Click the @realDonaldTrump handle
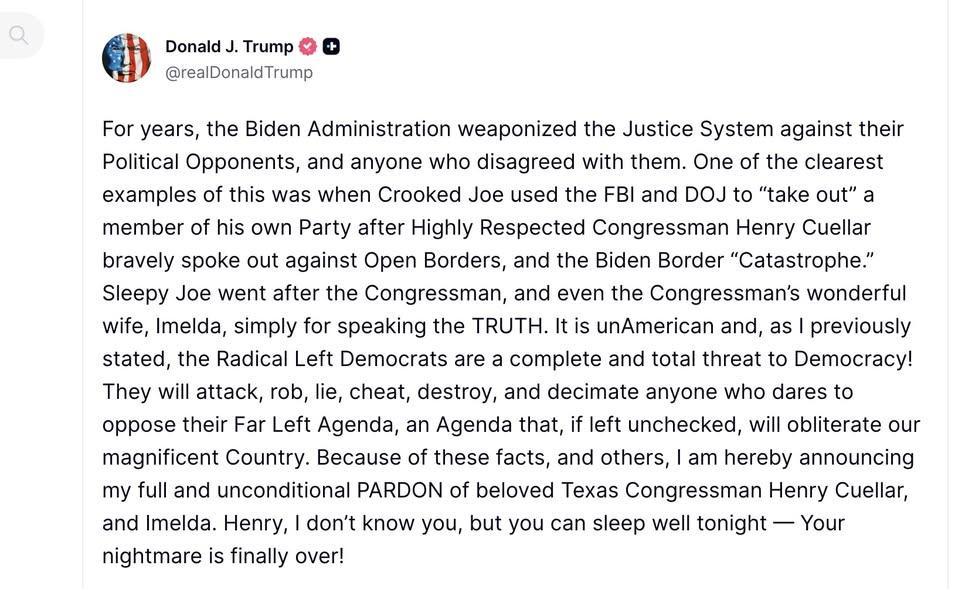This screenshot has height=589, width=972. pos(239,72)
